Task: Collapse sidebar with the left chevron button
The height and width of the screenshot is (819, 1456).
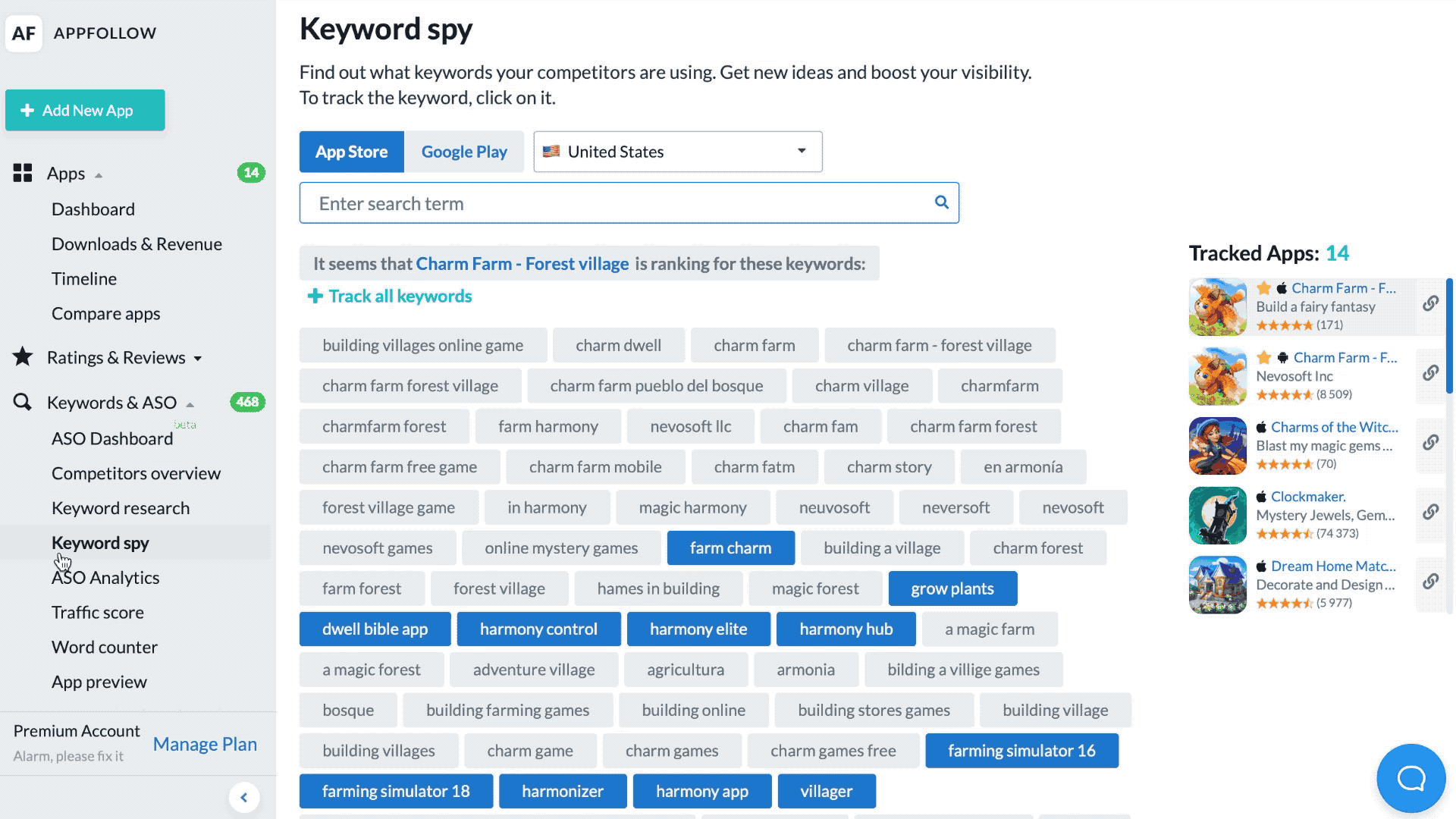Action: (x=244, y=797)
